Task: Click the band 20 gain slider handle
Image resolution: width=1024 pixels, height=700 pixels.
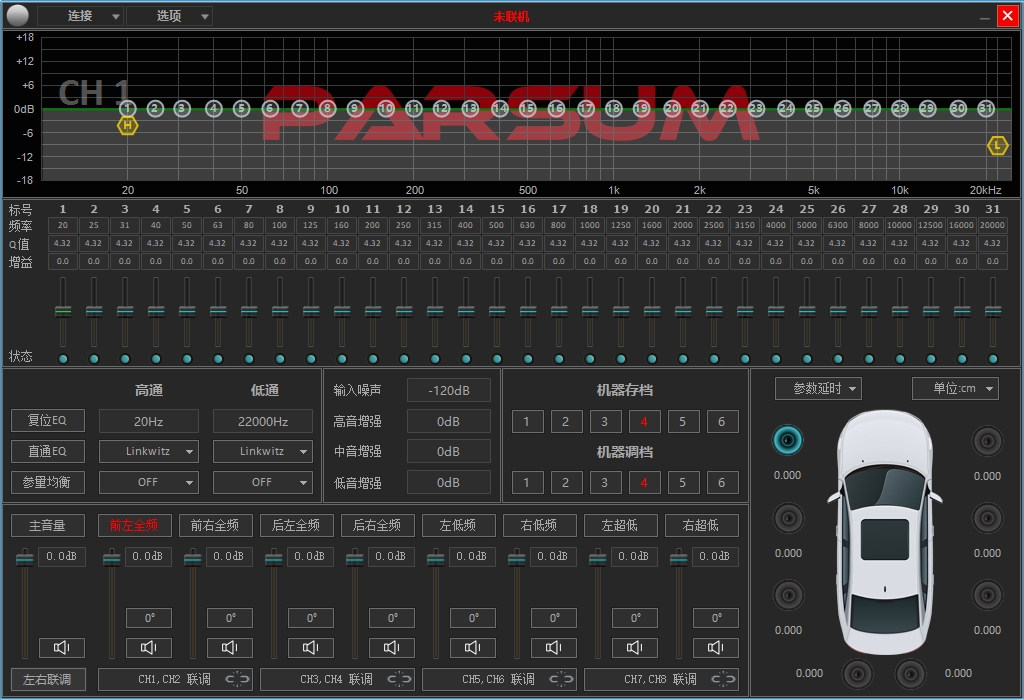Action: (x=652, y=311)
